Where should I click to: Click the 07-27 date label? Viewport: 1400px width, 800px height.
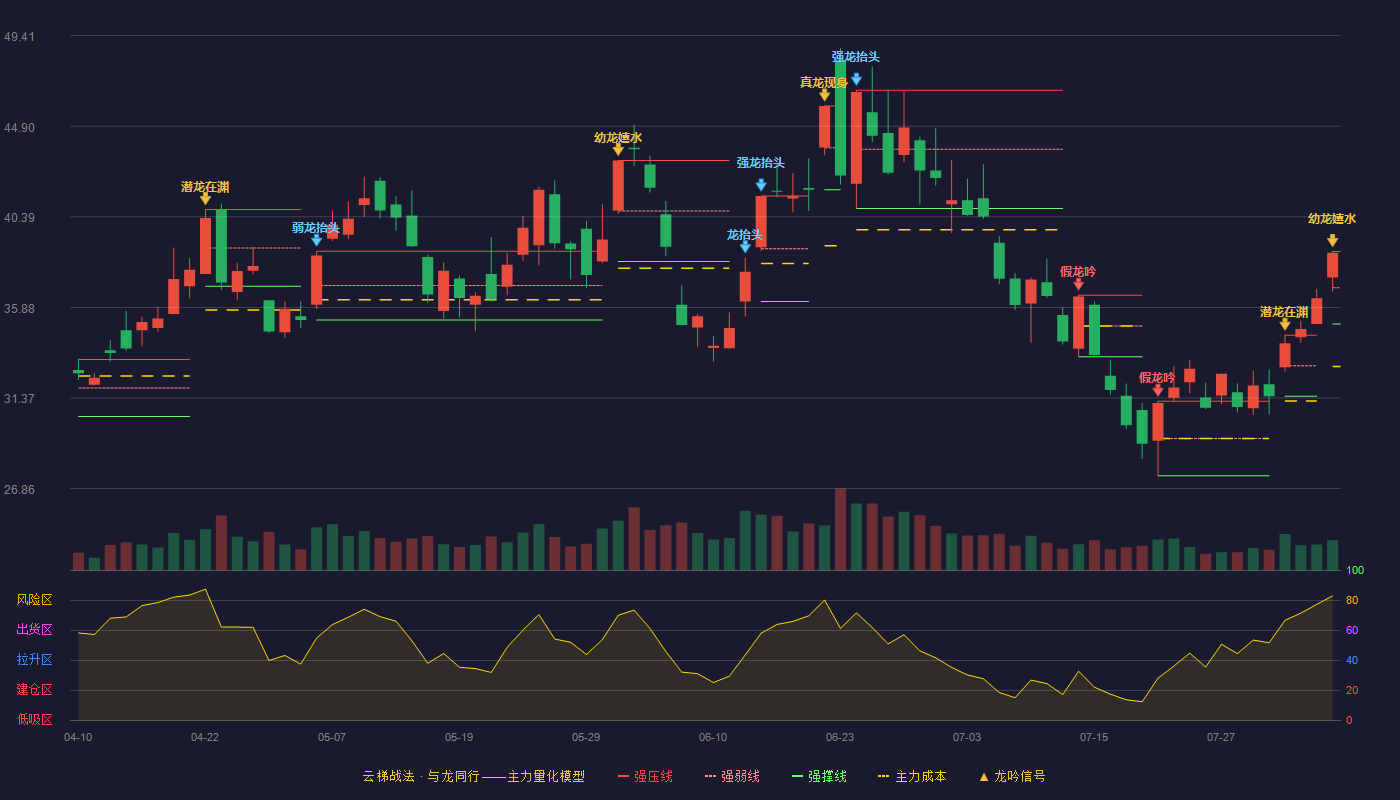[1221, 737]
